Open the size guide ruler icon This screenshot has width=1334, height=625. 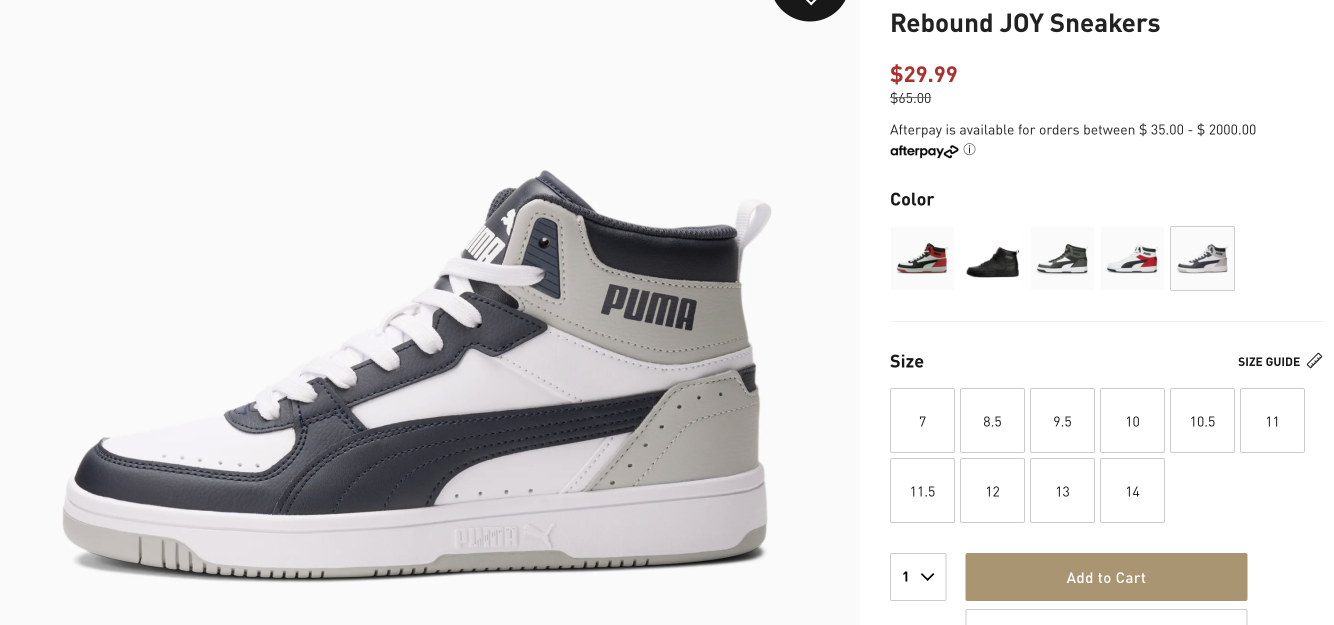click(1314, 361)
